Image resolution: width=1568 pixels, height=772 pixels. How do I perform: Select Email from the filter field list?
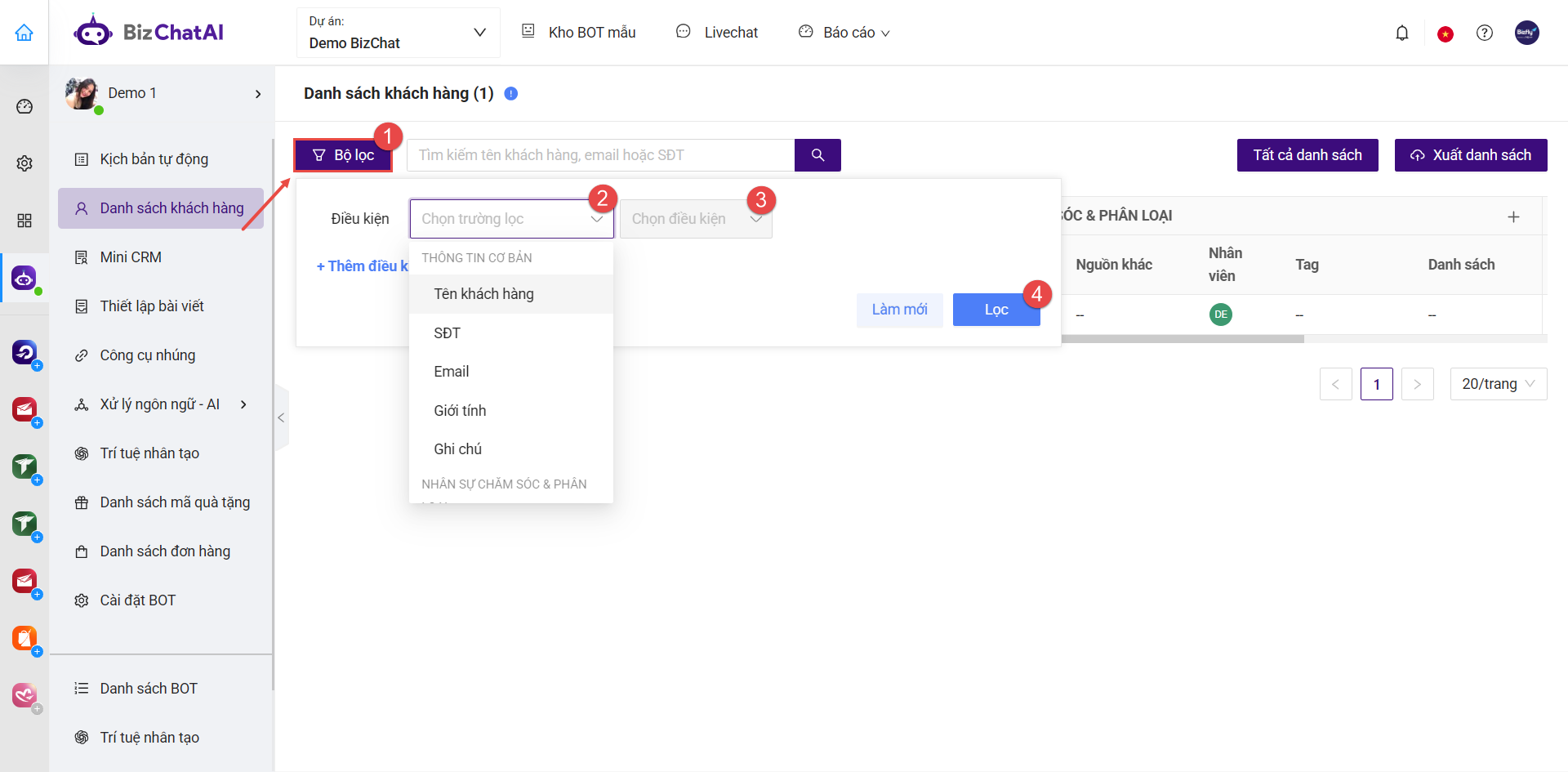point(452,372)
